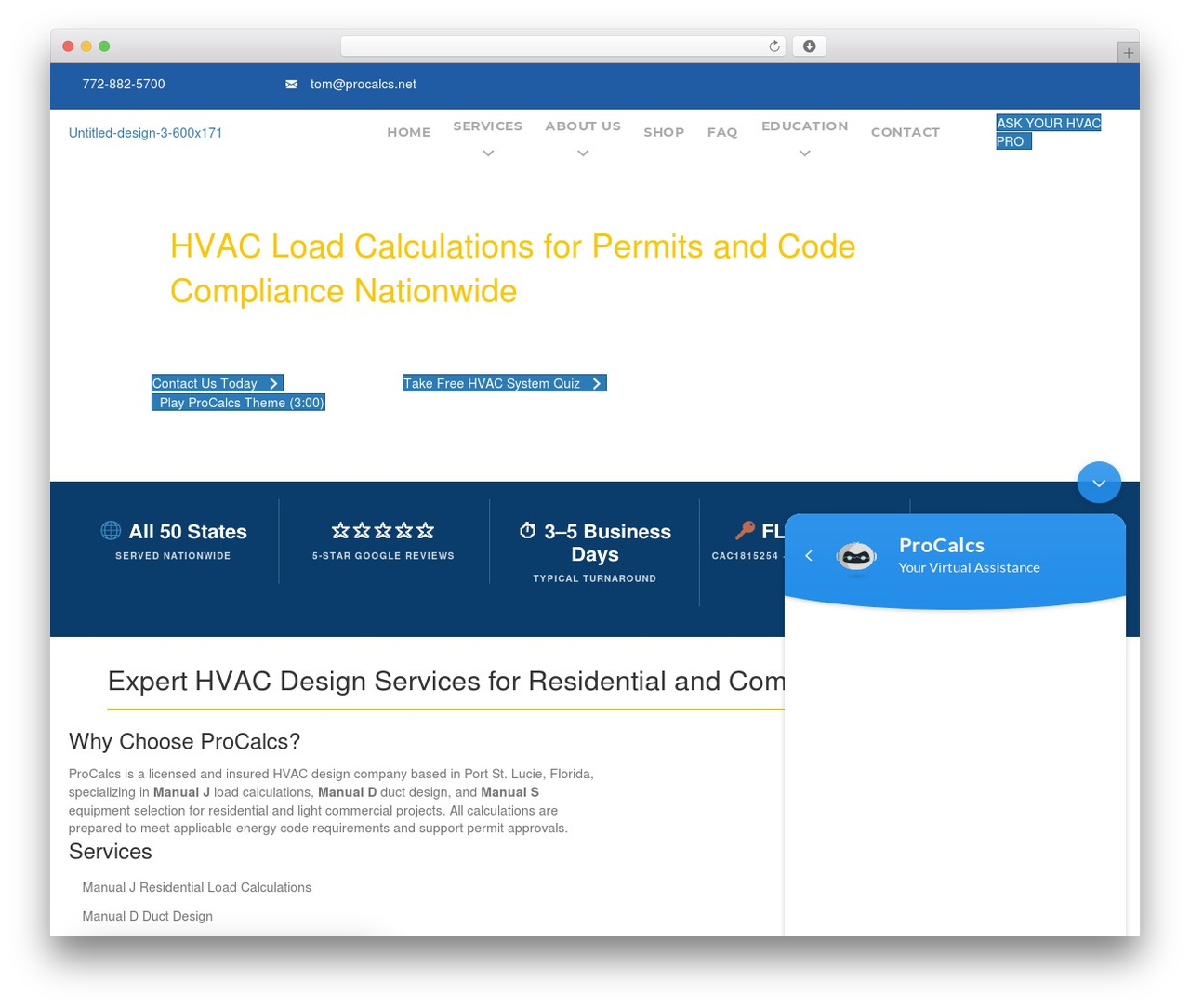Click the Why Choose ProCalcs? heading
The image size is (1190, 1008).
184,741
